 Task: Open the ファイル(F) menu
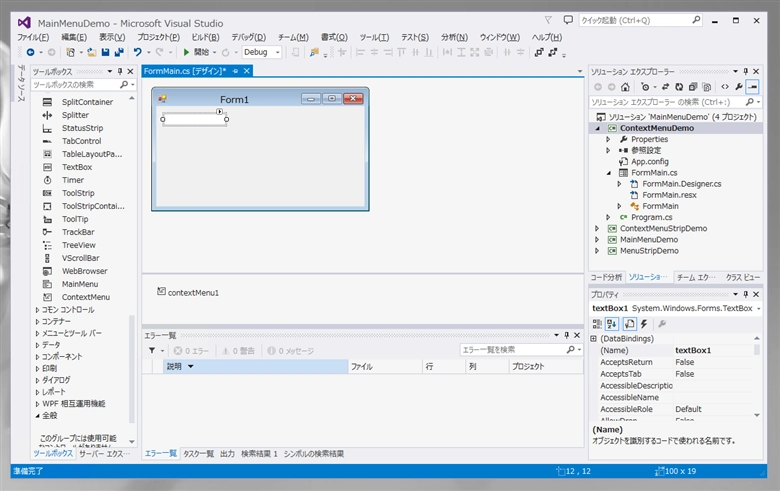[x=33, y=37]
